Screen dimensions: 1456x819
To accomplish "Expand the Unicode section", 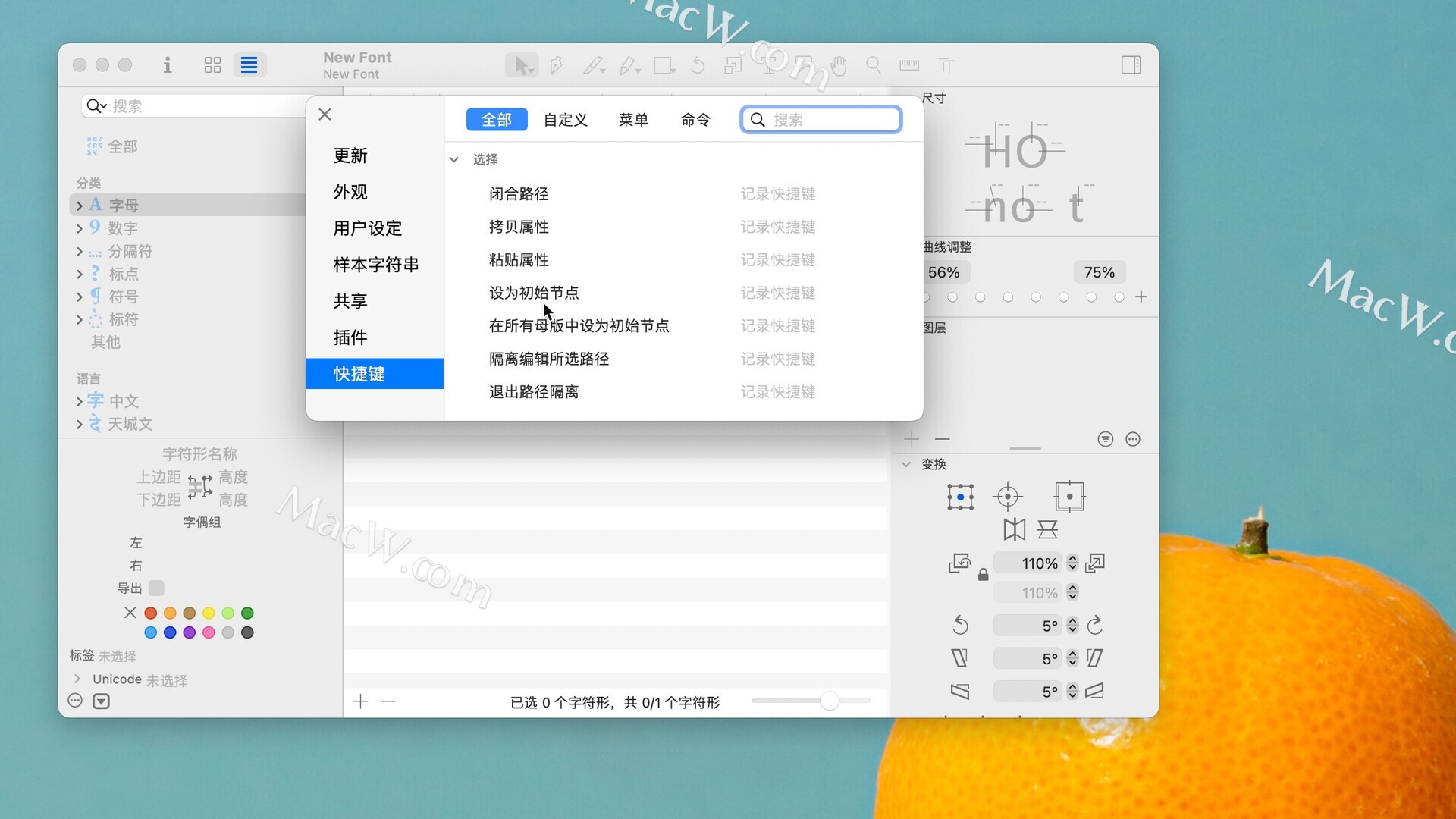I will point(77,679).
